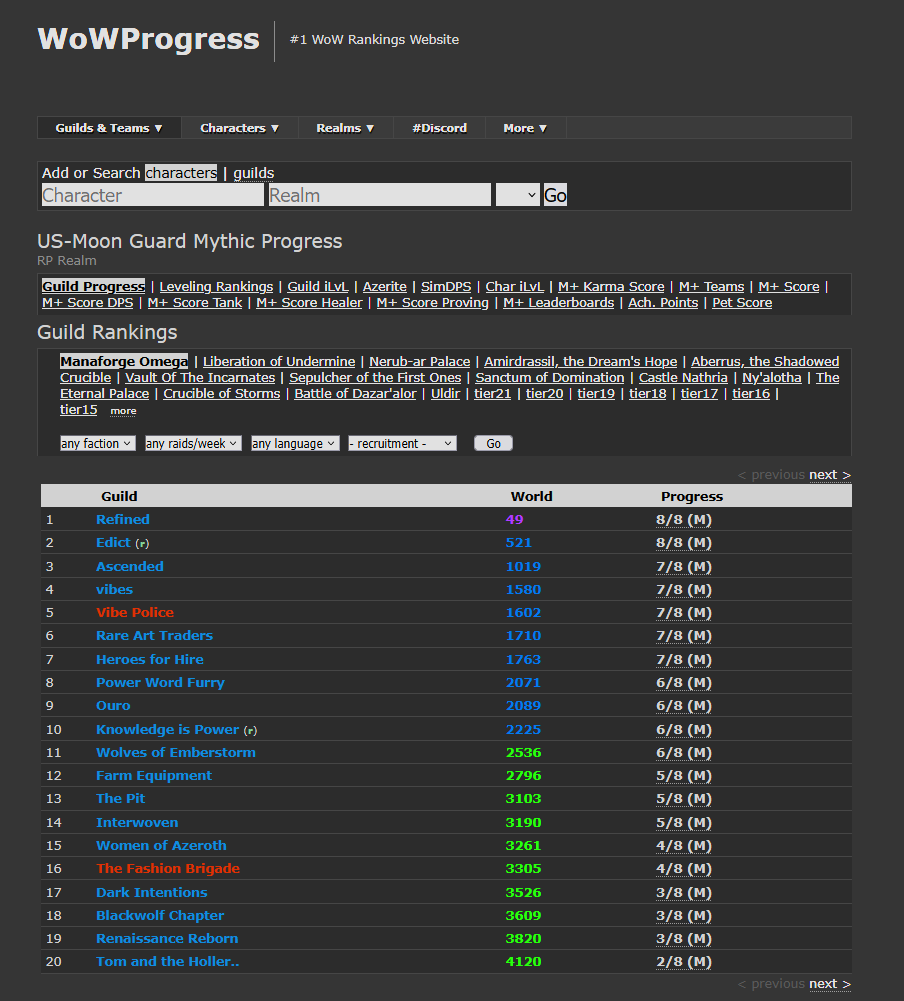The image size is (904, 1001).
Task: Click Refined's 8/8 (M) progress
Action: pyautogui.click(x=684, y=519)
